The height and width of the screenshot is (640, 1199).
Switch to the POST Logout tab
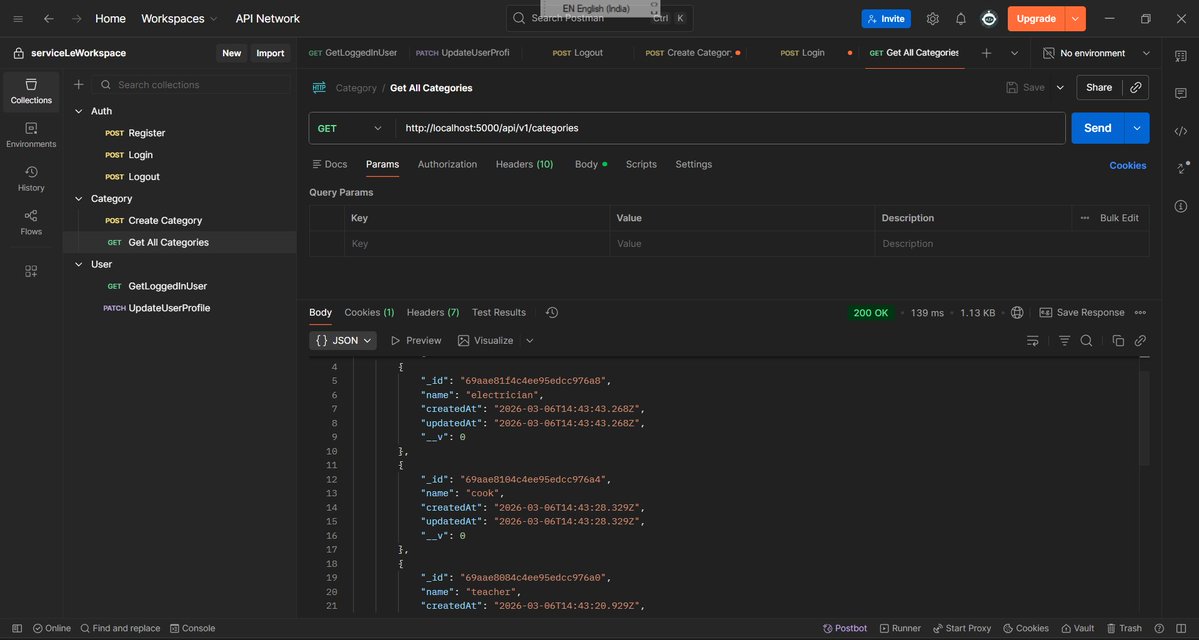tap(577, 53)
